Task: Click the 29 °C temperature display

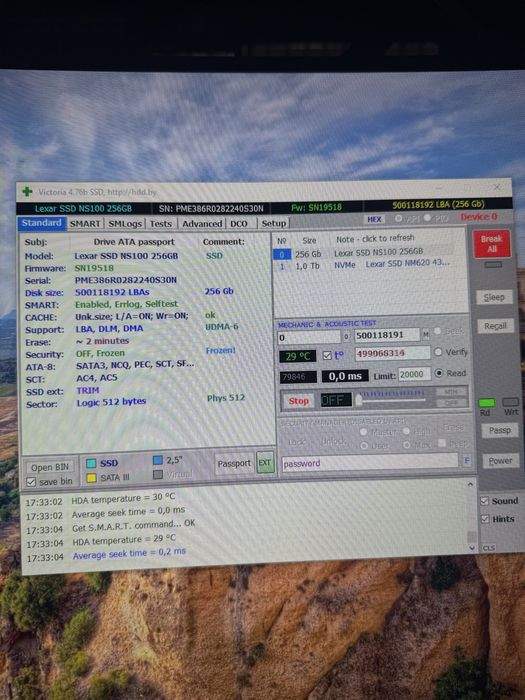Action: 298,356
